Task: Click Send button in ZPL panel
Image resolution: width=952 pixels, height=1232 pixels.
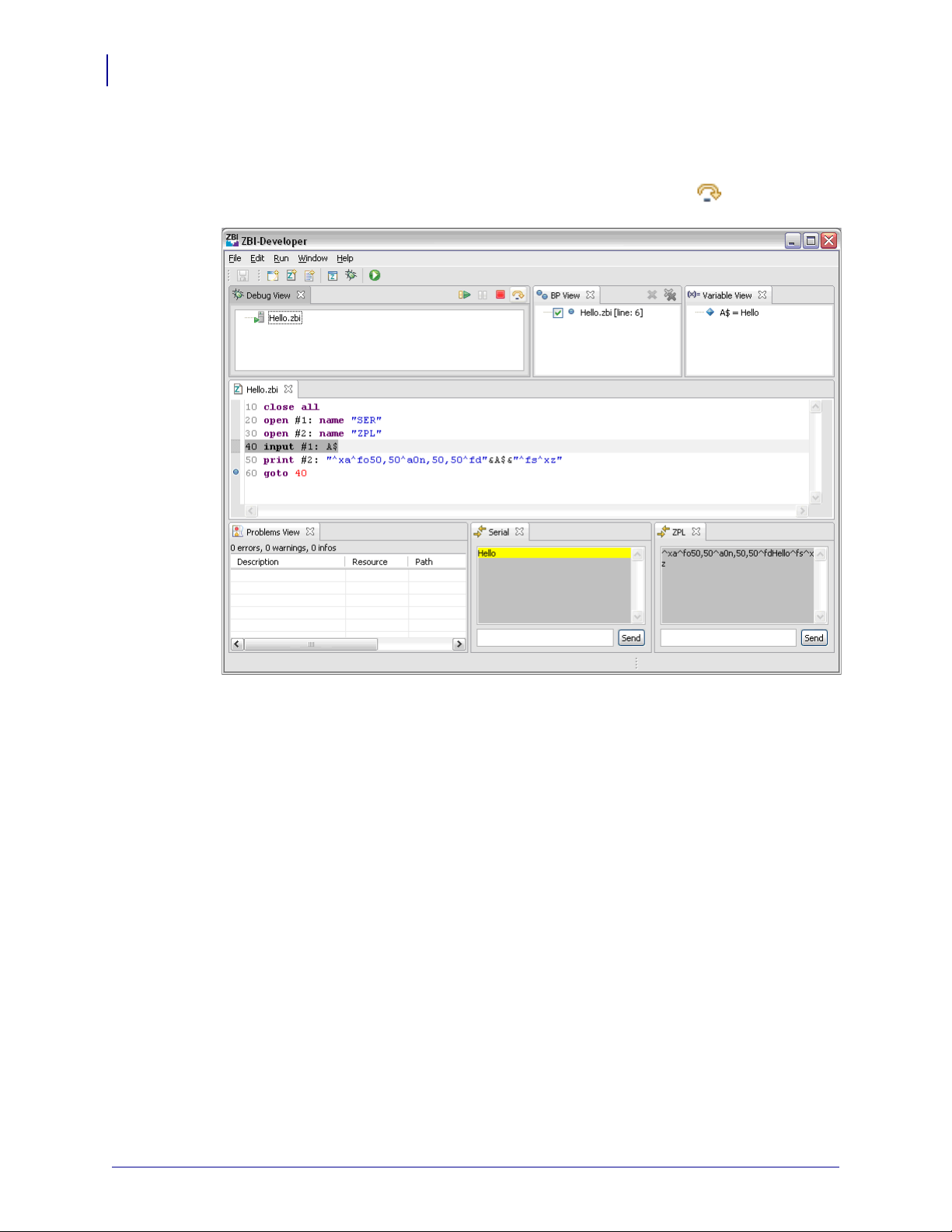Action: (814, 638)
